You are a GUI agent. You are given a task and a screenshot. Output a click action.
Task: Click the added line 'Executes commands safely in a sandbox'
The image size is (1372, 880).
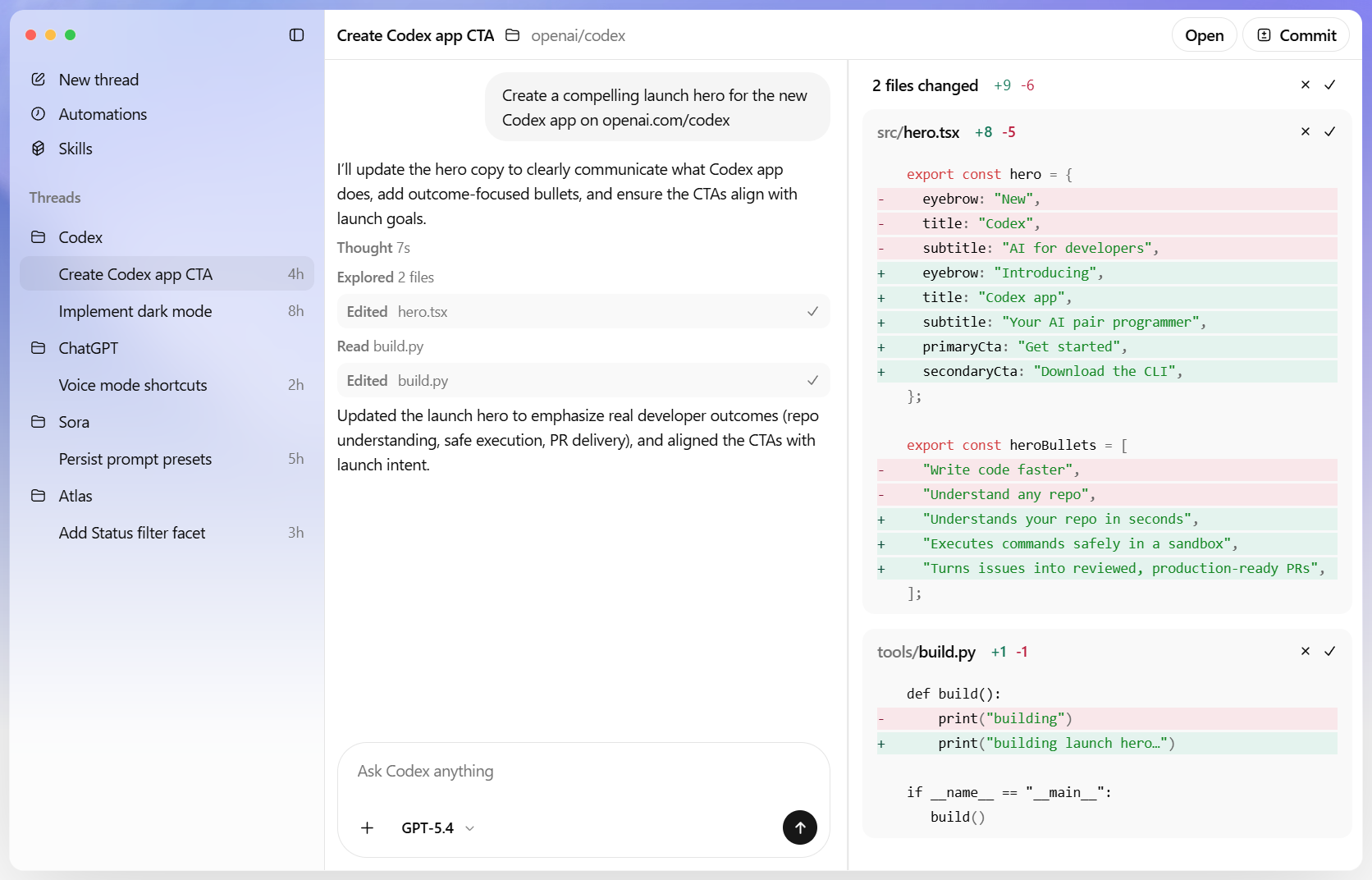click(1107, 543)
